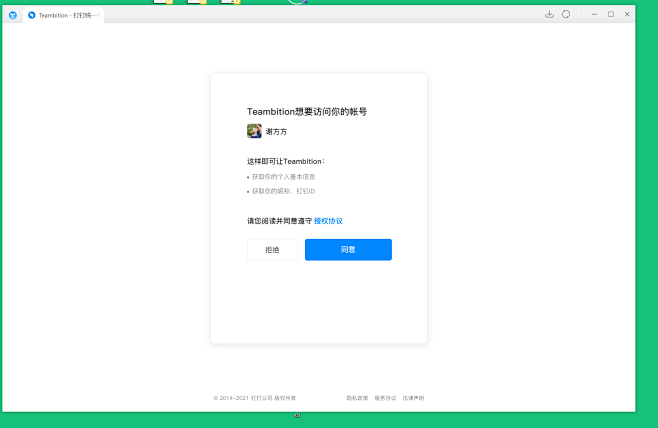Open the 服务协议 footer link

click(385, 398)
